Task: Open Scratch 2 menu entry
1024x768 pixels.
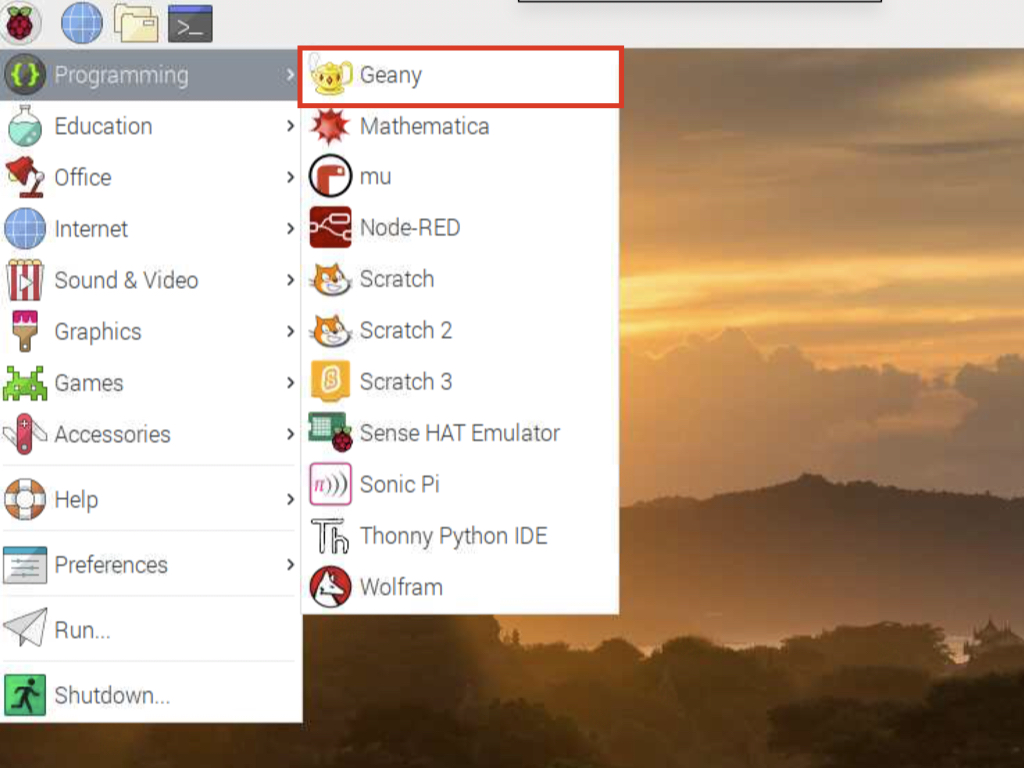Action: pos(460,330)
